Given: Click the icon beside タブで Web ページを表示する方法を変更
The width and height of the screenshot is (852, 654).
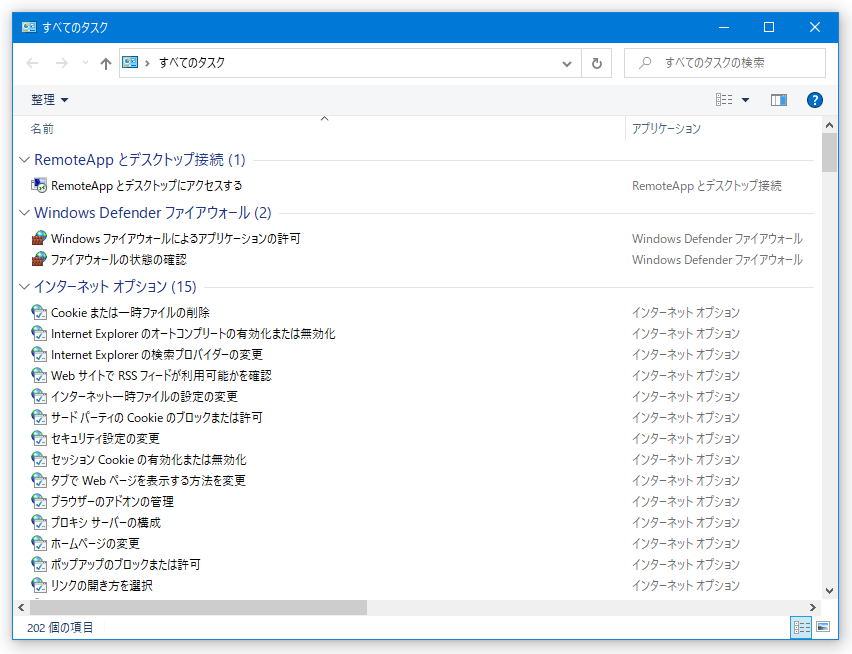Looking at the screenshot, I should click(39, 481).
